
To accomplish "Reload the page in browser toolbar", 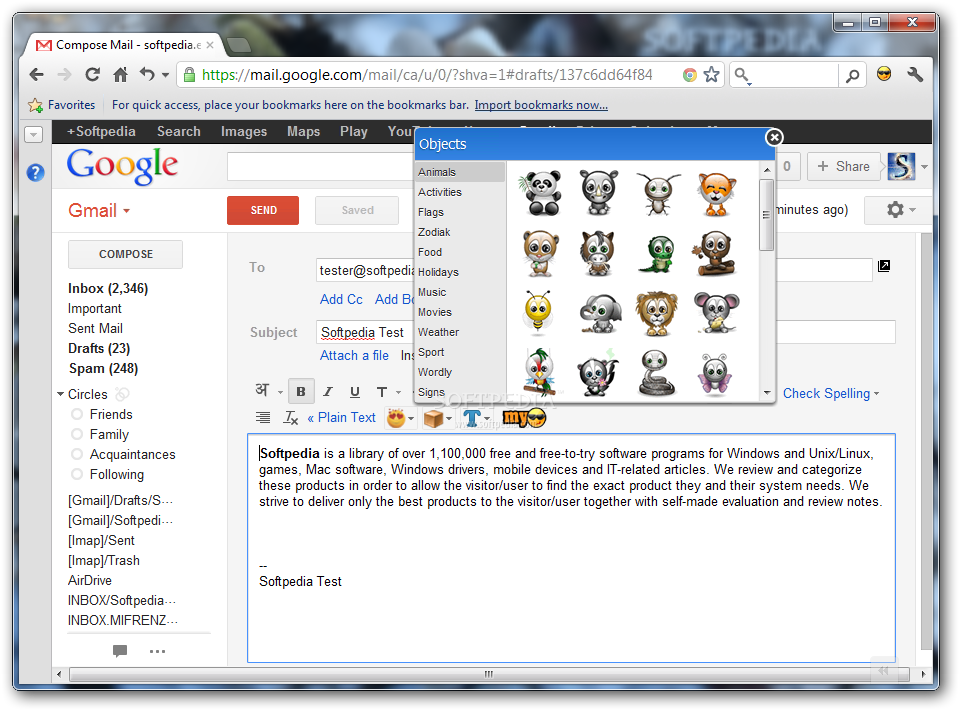I will point(92,75).
